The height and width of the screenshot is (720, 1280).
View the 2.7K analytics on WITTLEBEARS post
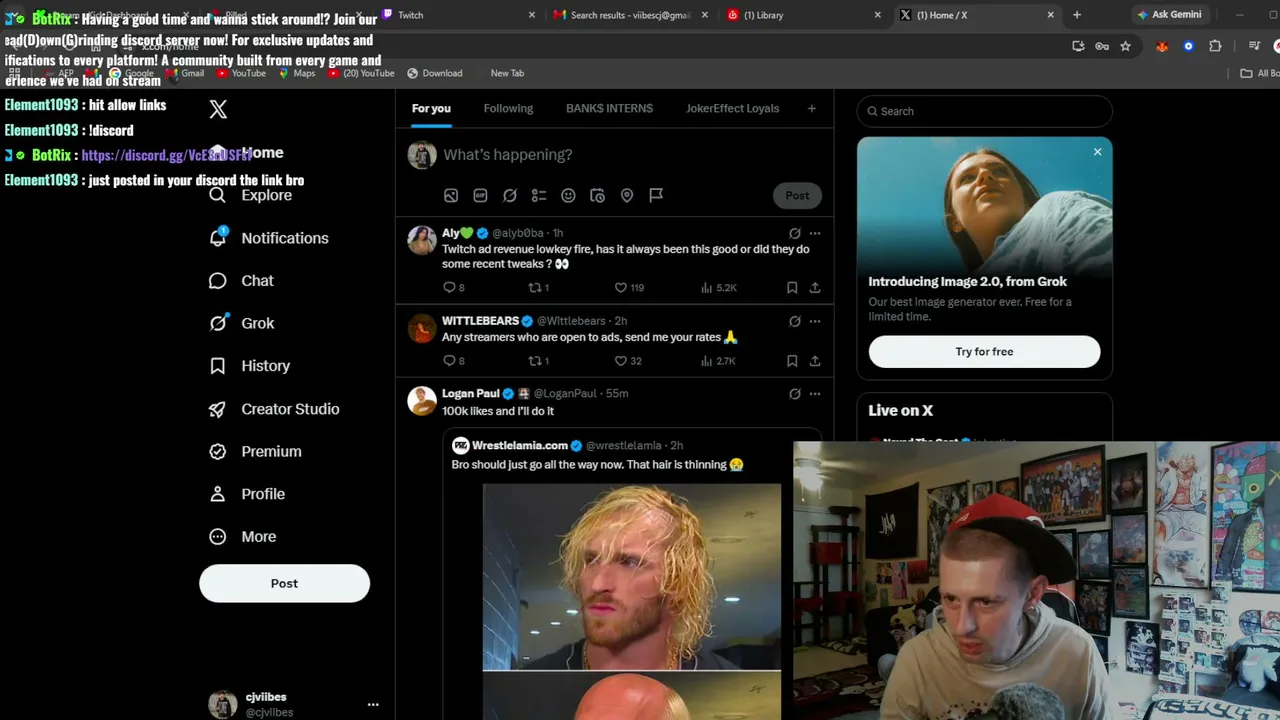718,361
